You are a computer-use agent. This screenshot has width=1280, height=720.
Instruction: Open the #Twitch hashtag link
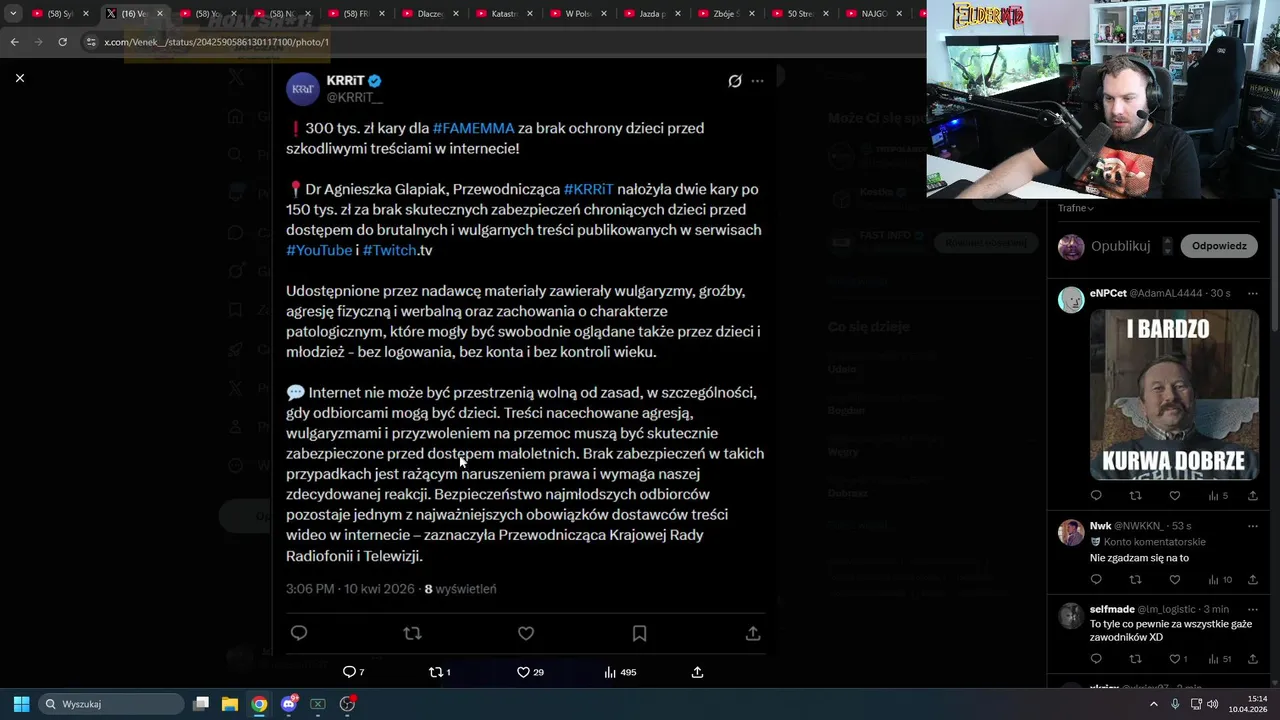pyautogui.click(x=390, y=250)
